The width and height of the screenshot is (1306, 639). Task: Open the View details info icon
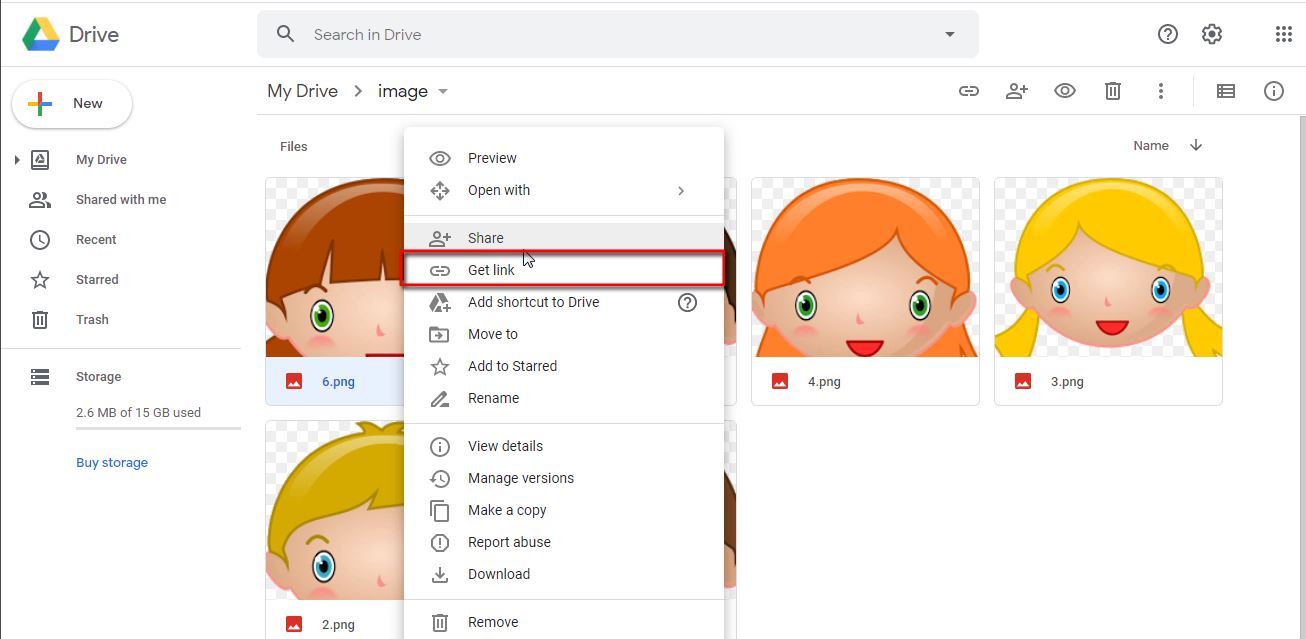pyautogui.click(x=1273, y=90)
